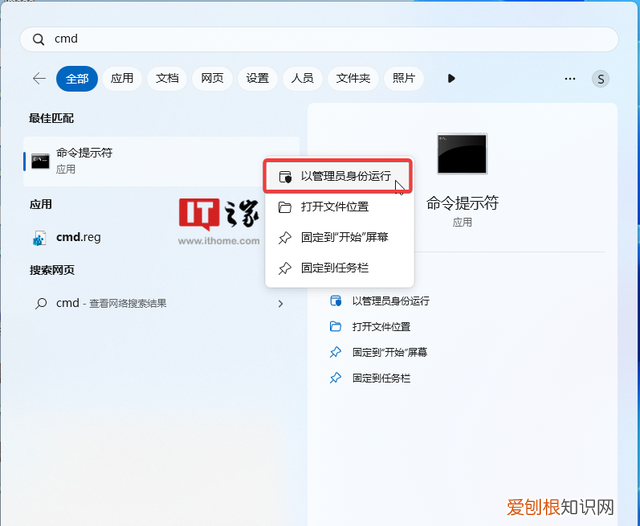Screen dimensions: 640x526
Task: Open the cmd.reg result
Action: click(78, 237)
